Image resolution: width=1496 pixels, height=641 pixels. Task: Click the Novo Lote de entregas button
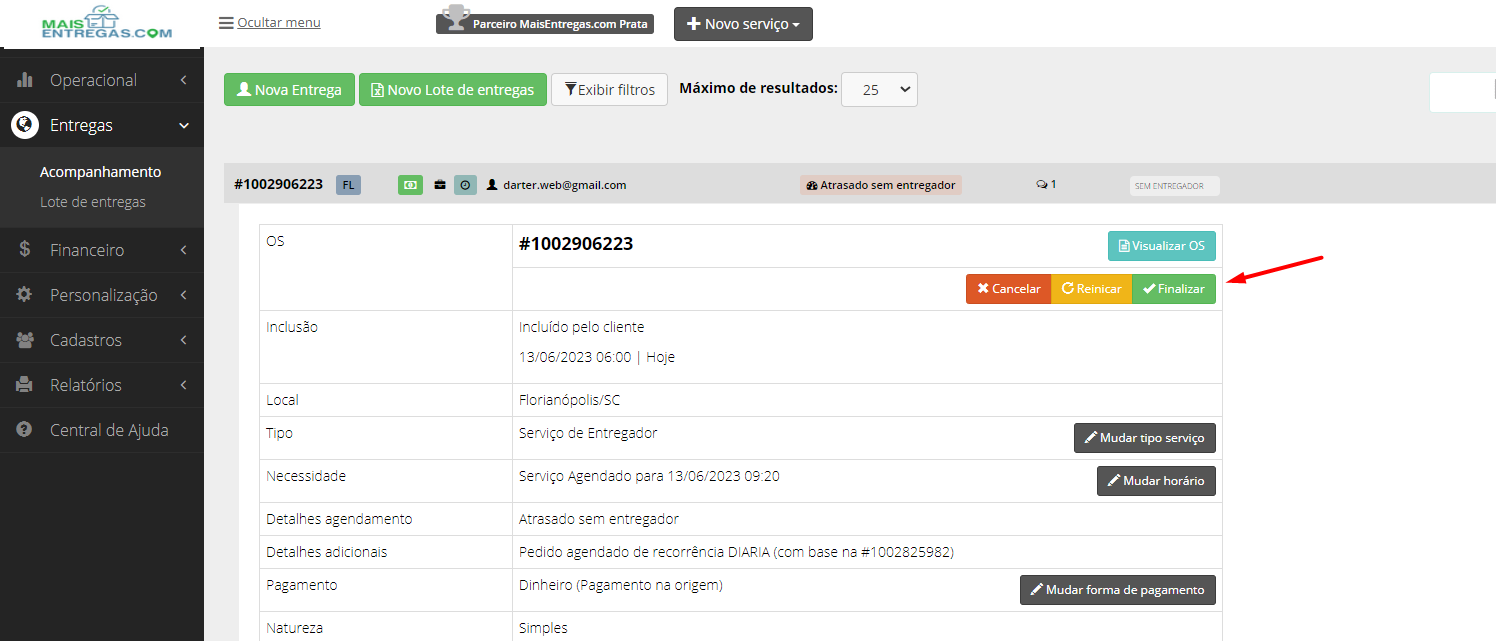pyautogui.click(x=453, y=89)
